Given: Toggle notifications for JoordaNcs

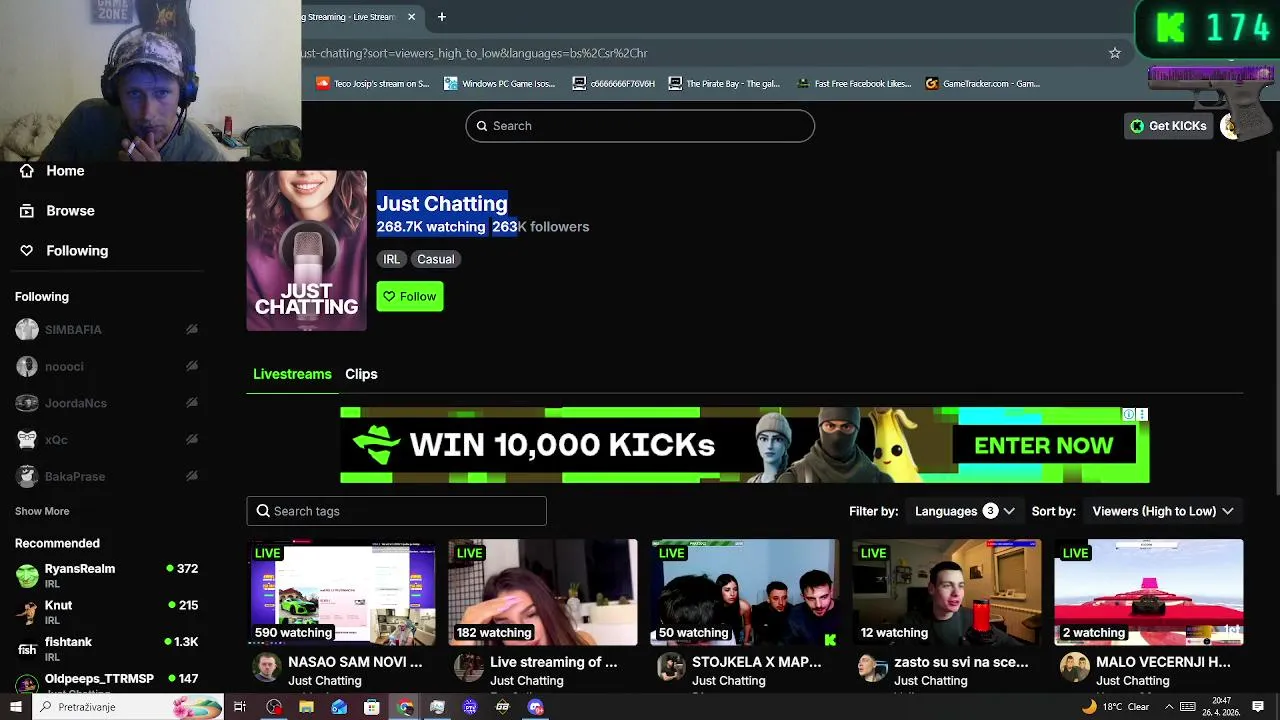Looking at the screenshot, I should pos(191,403).
